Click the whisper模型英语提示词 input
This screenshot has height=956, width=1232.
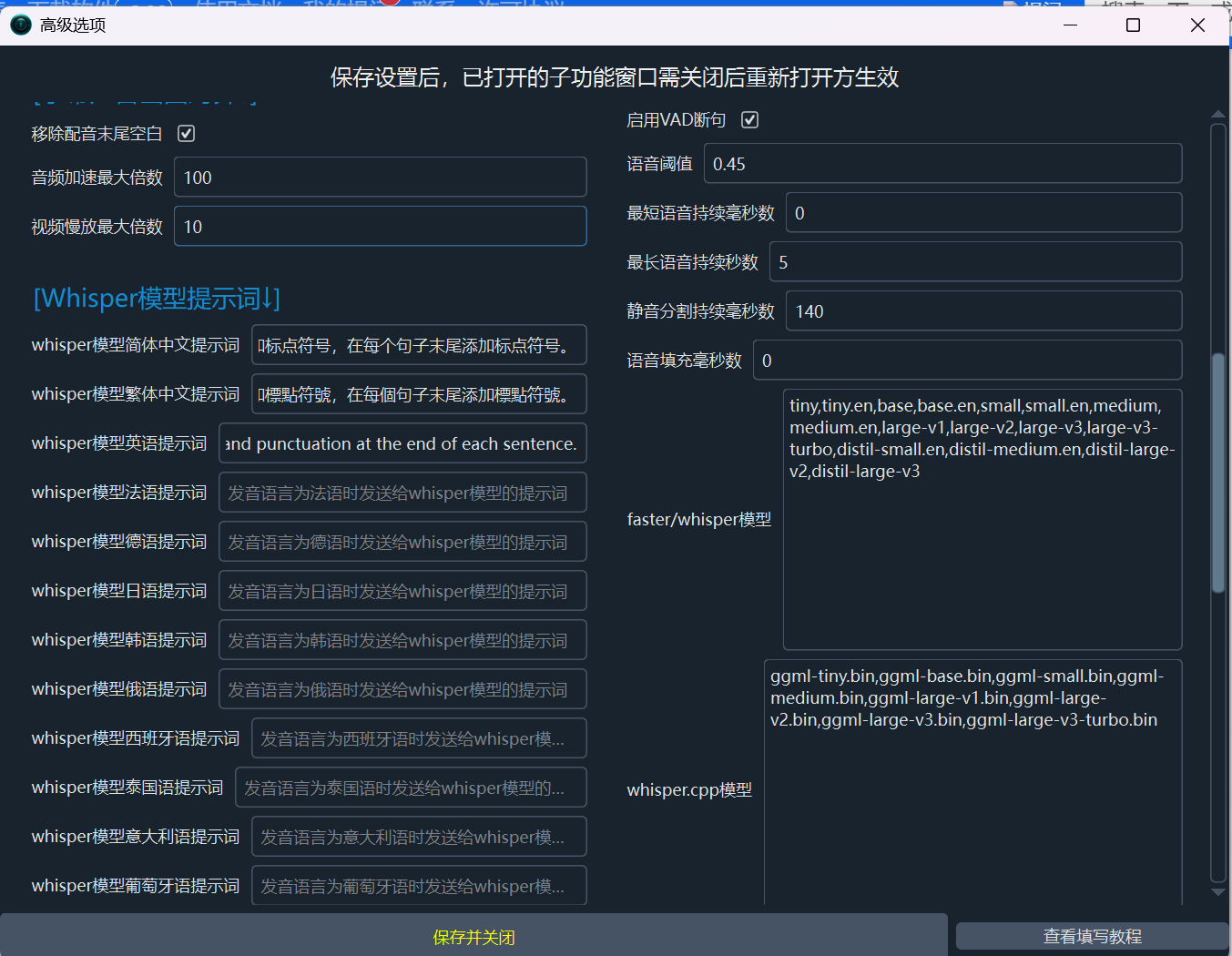click(x=402, y=443)
